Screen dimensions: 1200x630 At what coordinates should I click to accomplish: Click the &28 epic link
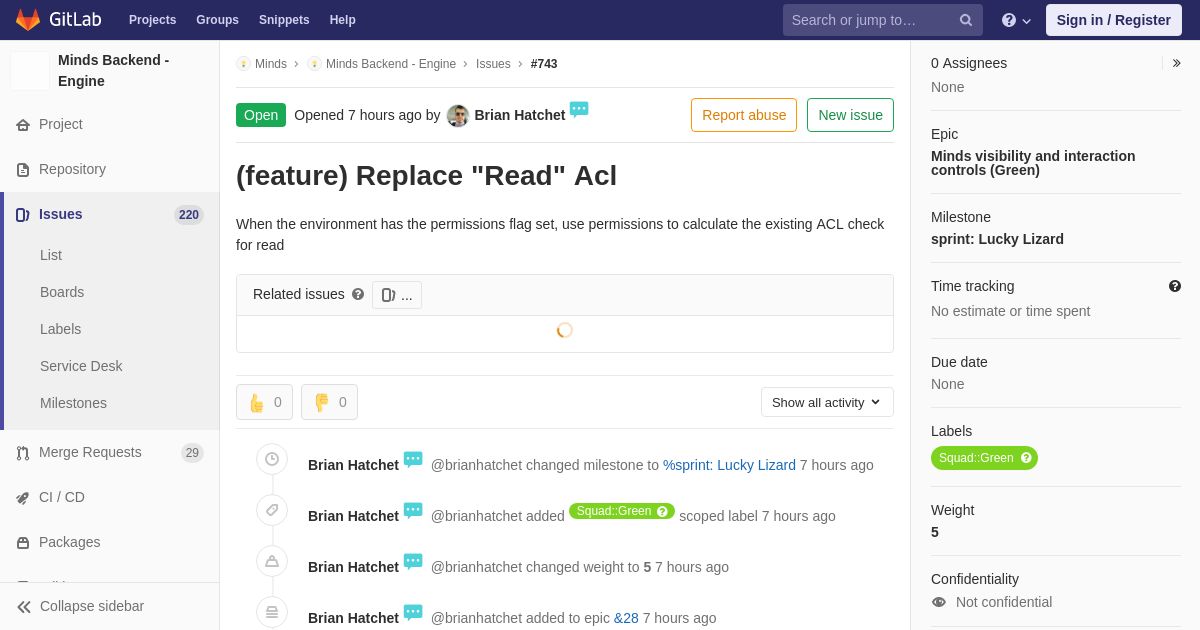626,618
